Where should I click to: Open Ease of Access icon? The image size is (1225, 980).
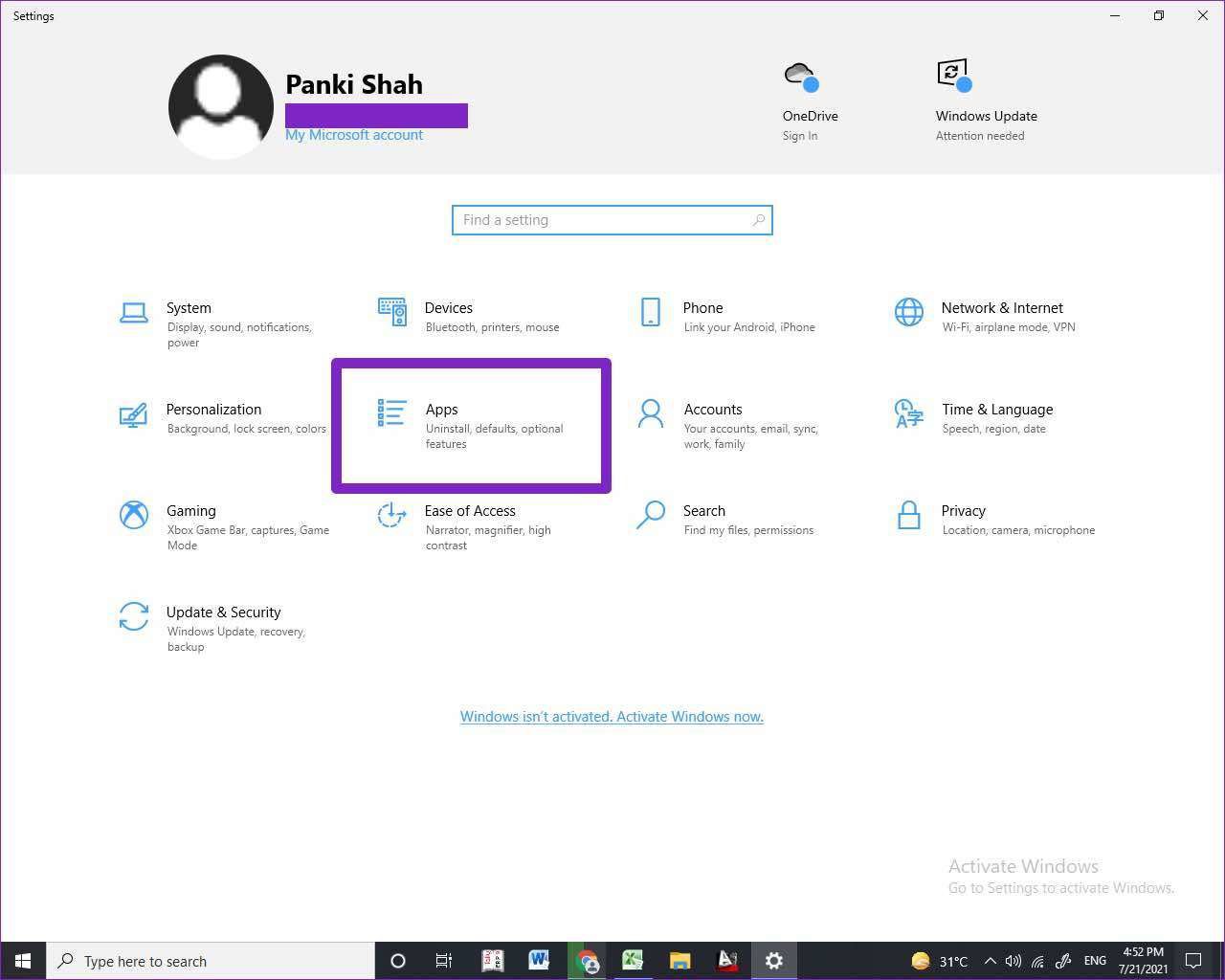tap(391, 515)
